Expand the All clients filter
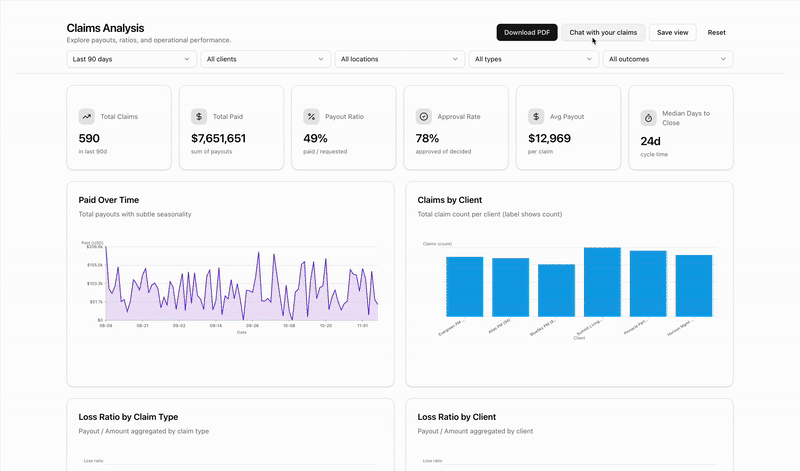The image size is (800, 471). tap(265, 59)
